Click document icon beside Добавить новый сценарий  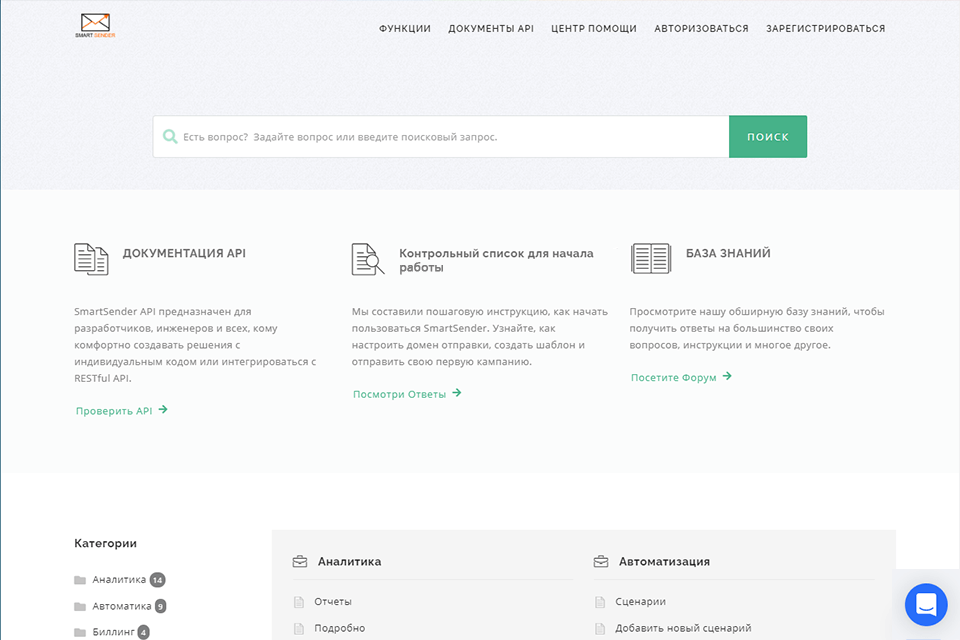coord(600,628)
